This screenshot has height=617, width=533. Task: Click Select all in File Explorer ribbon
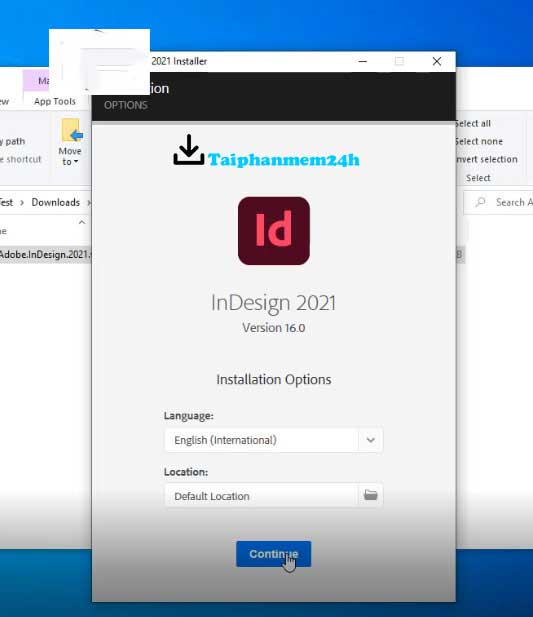point(473,124)
